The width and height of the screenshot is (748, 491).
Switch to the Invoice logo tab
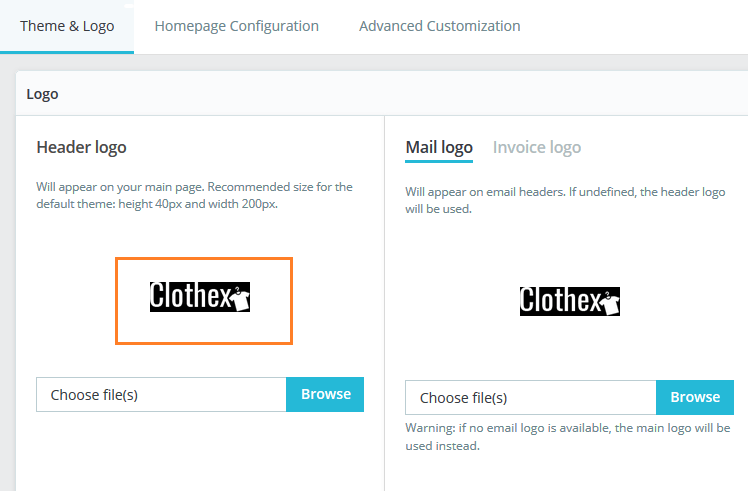point(536,148)
